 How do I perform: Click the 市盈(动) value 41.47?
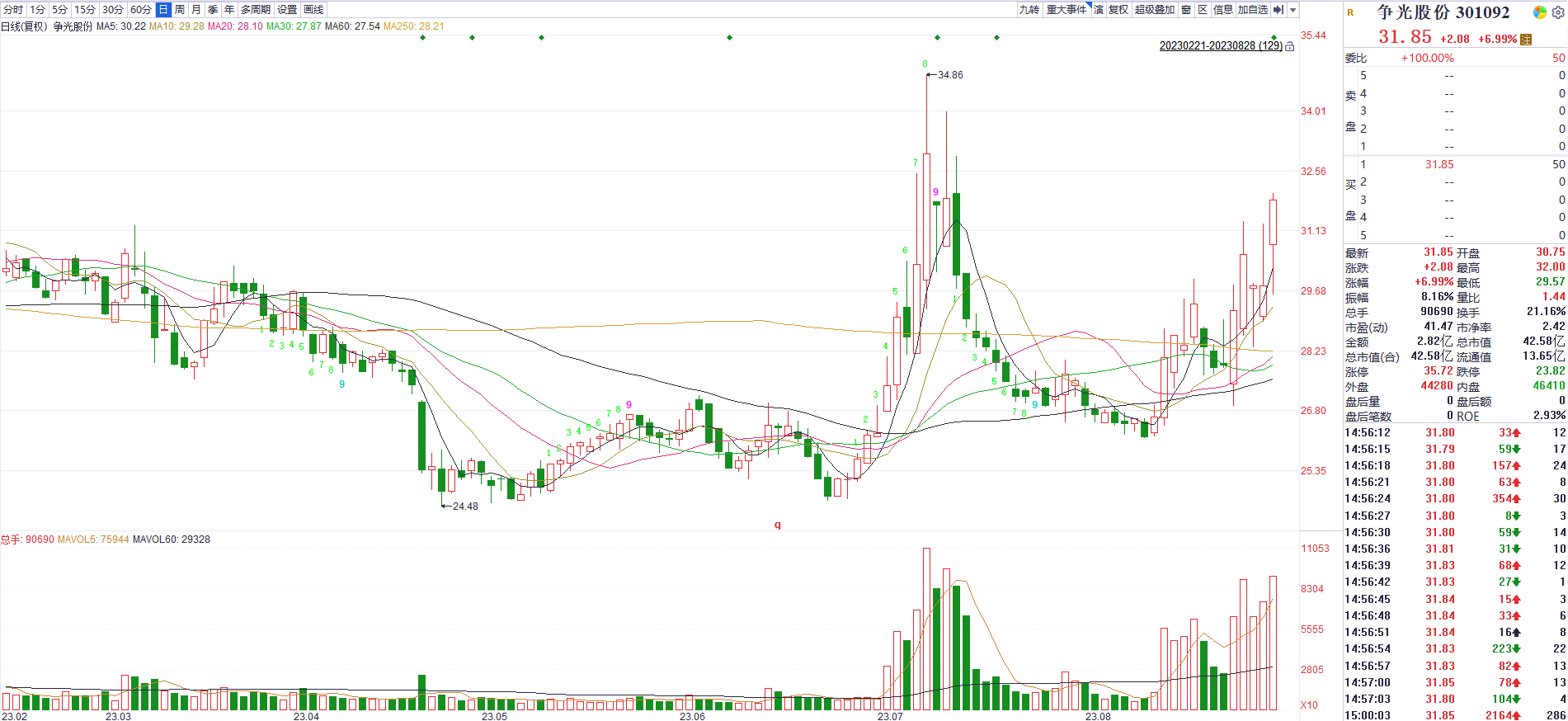1439,327
